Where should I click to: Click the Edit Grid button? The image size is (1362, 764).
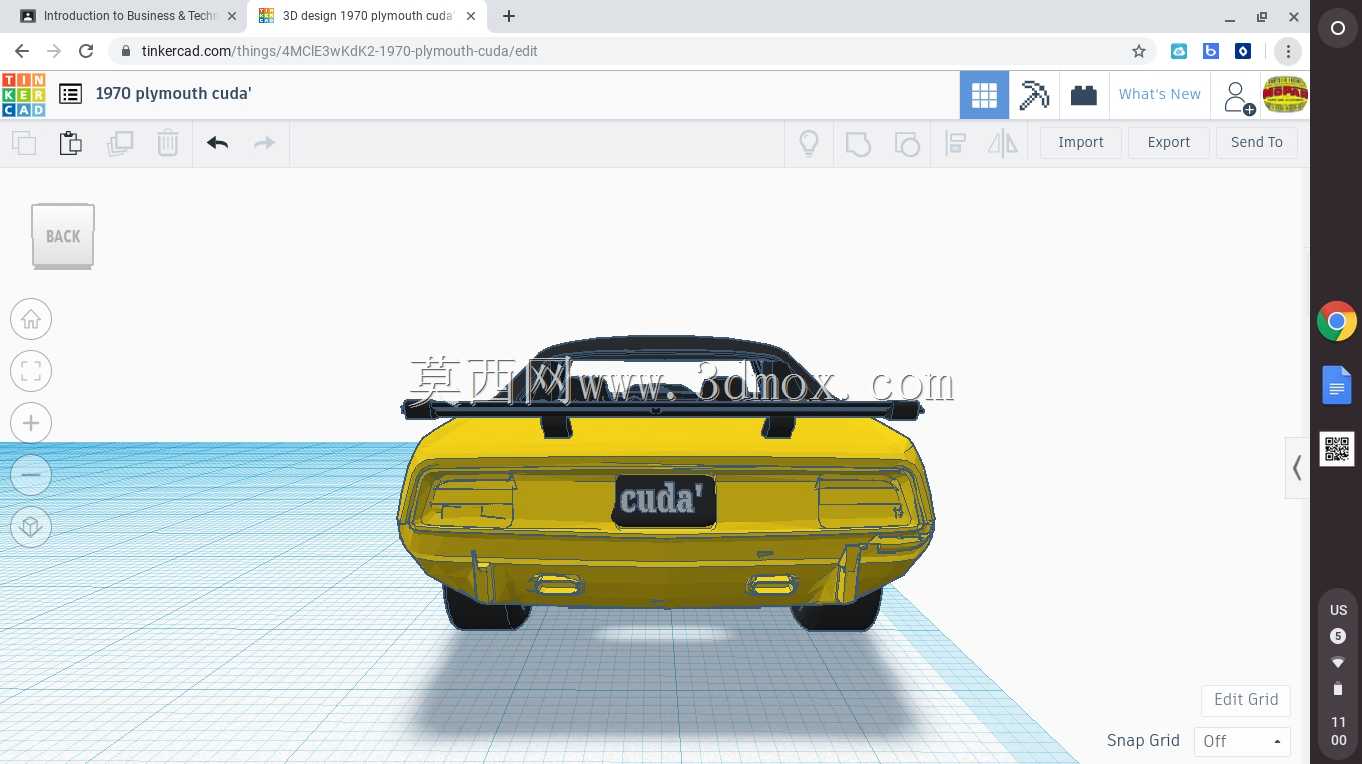coord(1246,700)
